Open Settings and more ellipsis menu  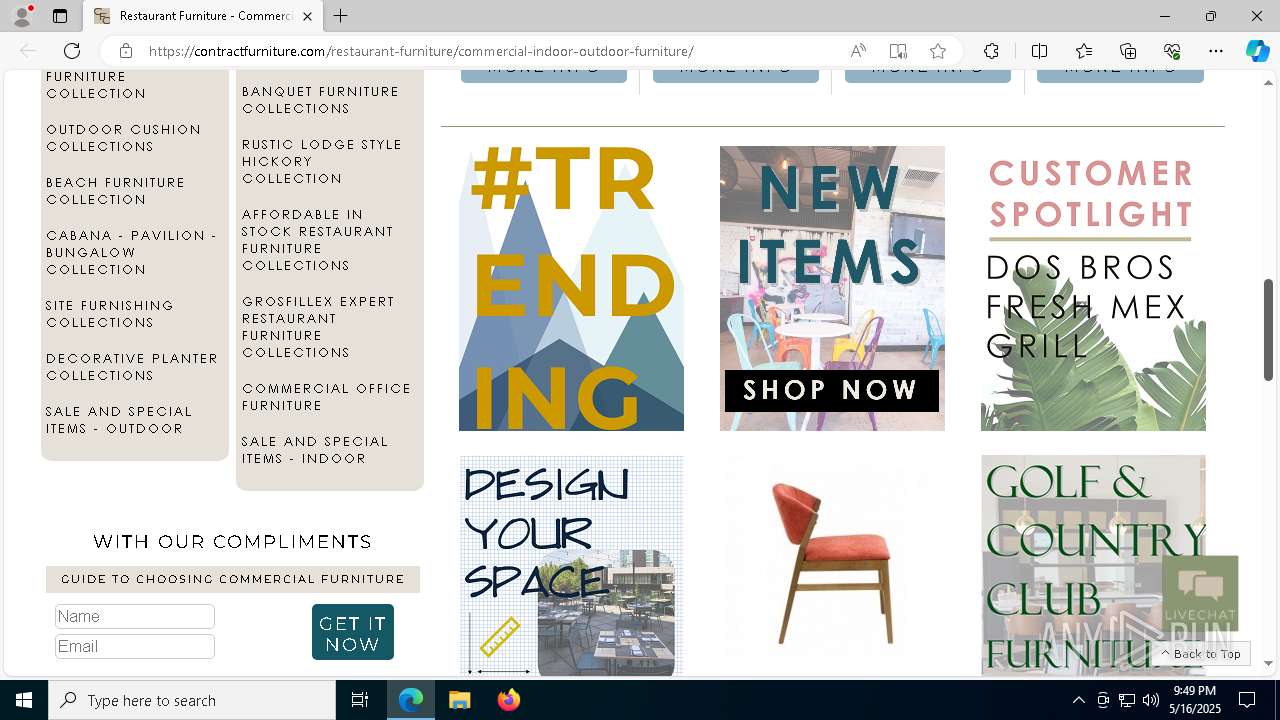(1216, 51)
